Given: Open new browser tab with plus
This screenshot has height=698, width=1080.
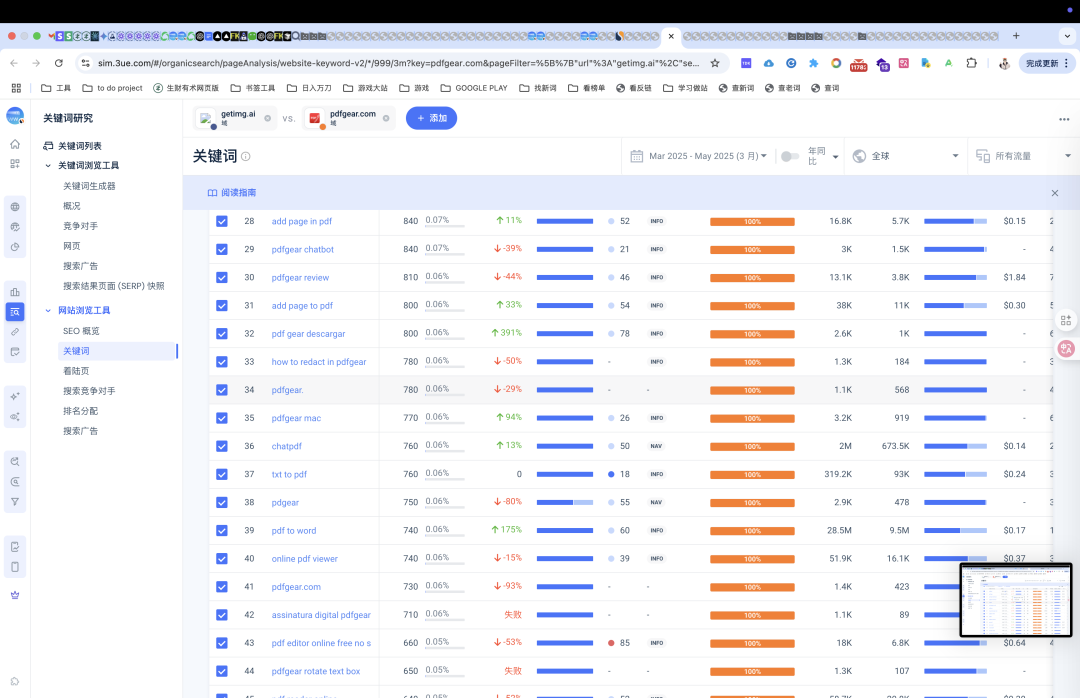Looking at the screenshot, I should 1016,36.
